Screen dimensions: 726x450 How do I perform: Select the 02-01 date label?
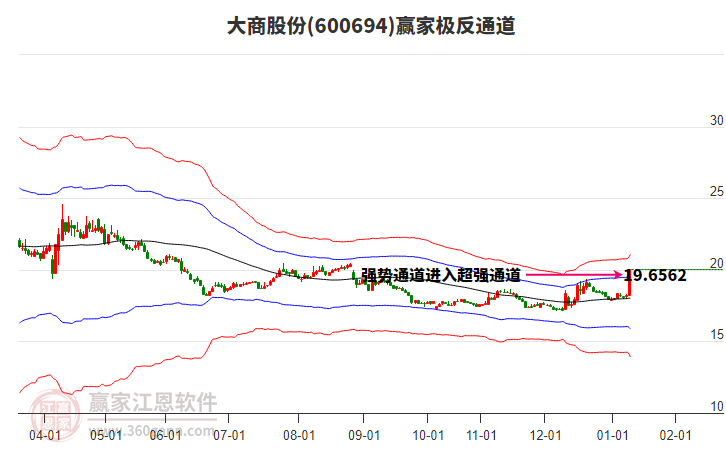click(676, 436)
